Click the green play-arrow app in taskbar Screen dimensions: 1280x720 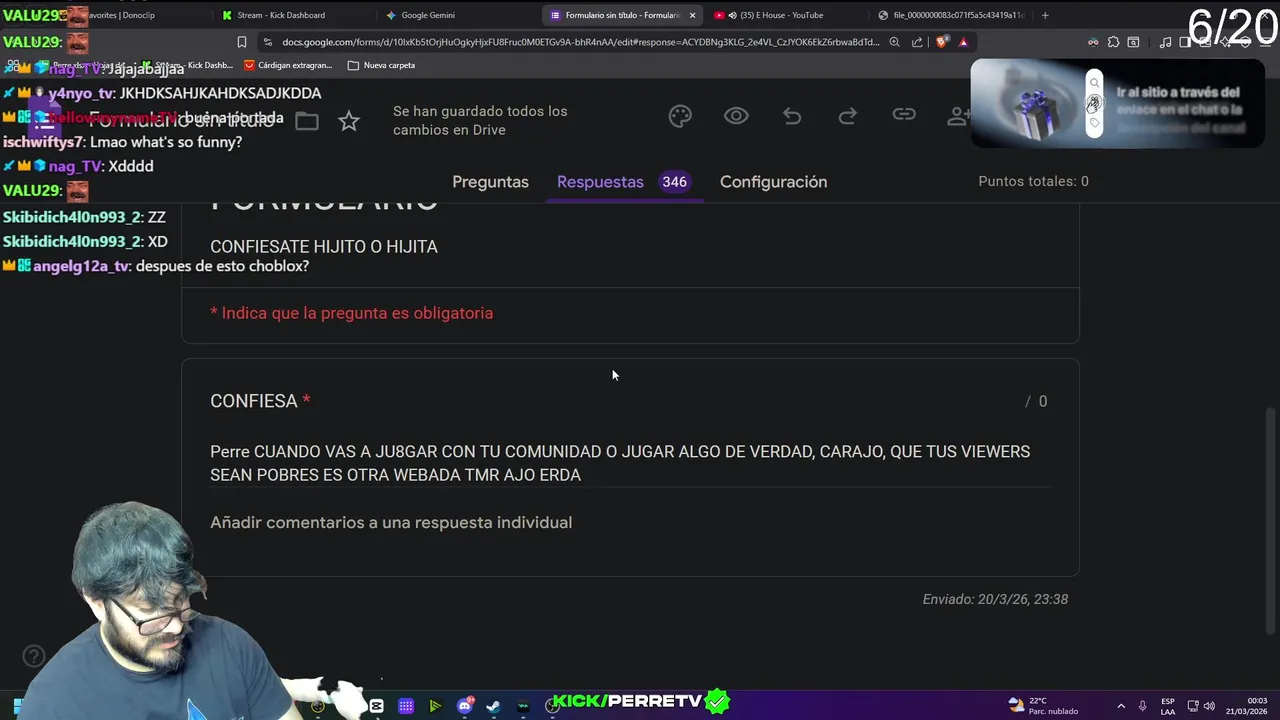point(435,706)
